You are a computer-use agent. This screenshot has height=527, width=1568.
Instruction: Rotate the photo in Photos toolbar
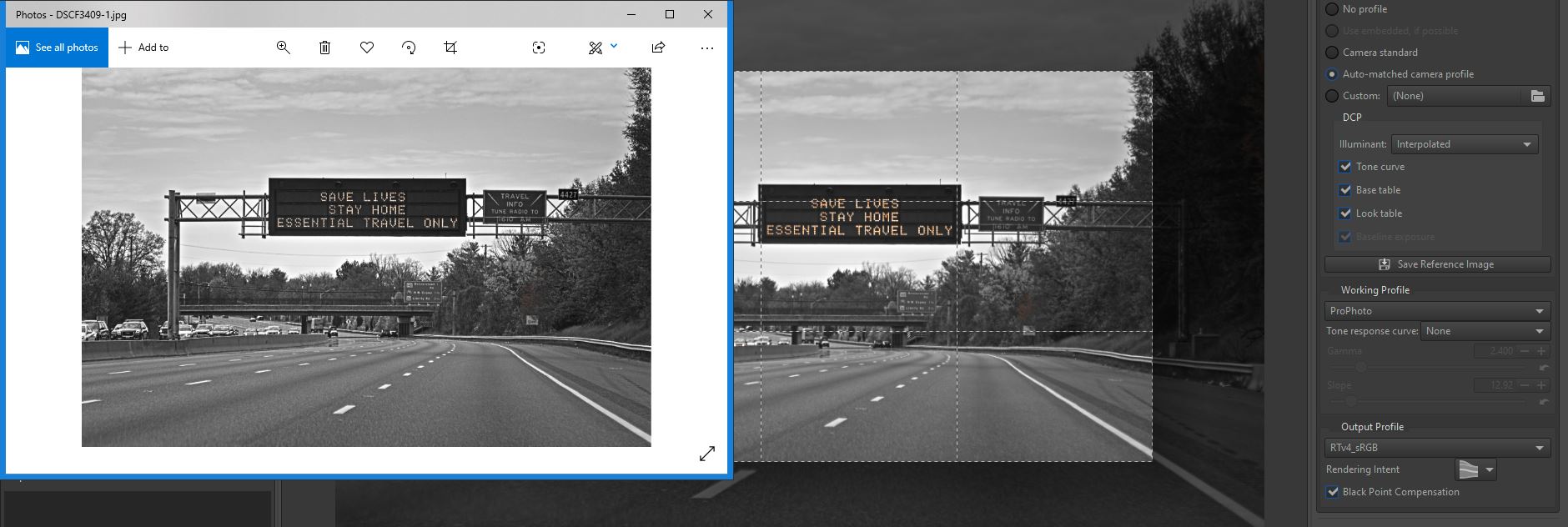[409, 48]
